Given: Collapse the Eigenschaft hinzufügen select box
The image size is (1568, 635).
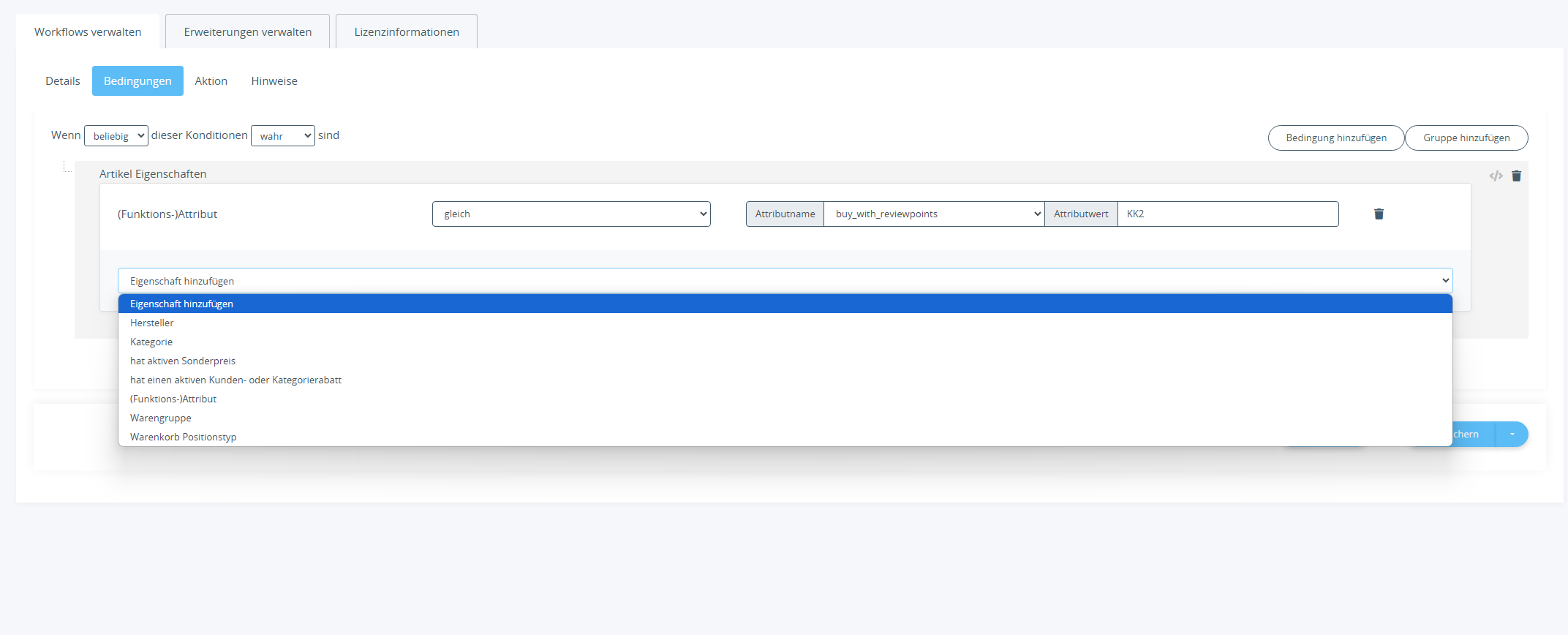Looking at the screenshot, I should (x=785, y=280).
